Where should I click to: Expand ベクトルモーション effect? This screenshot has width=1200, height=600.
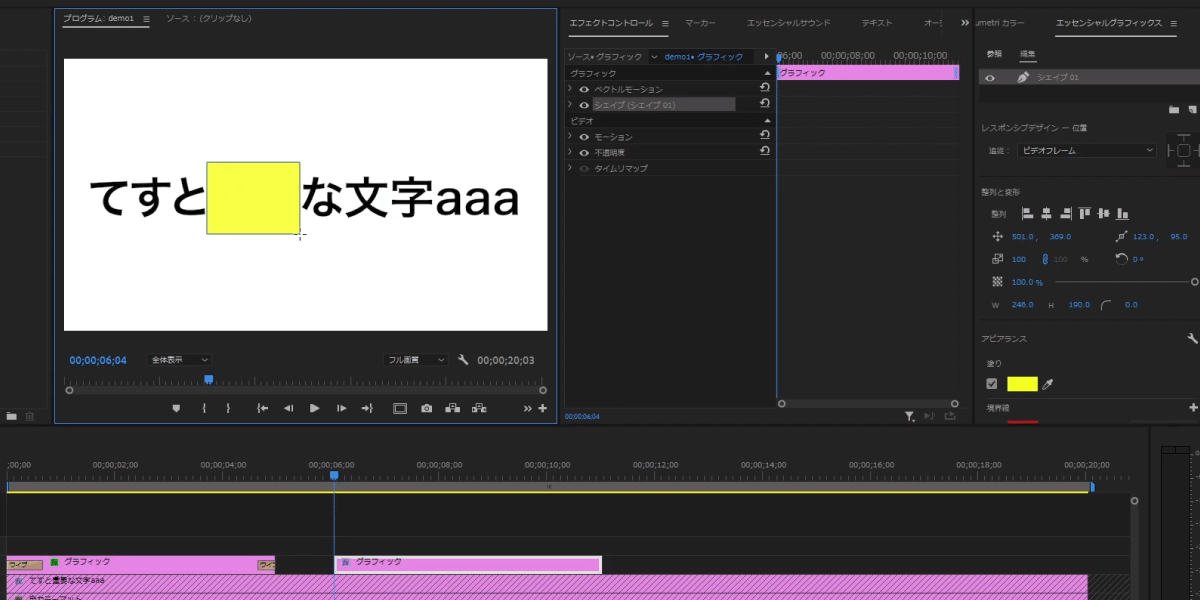point(570,89)
